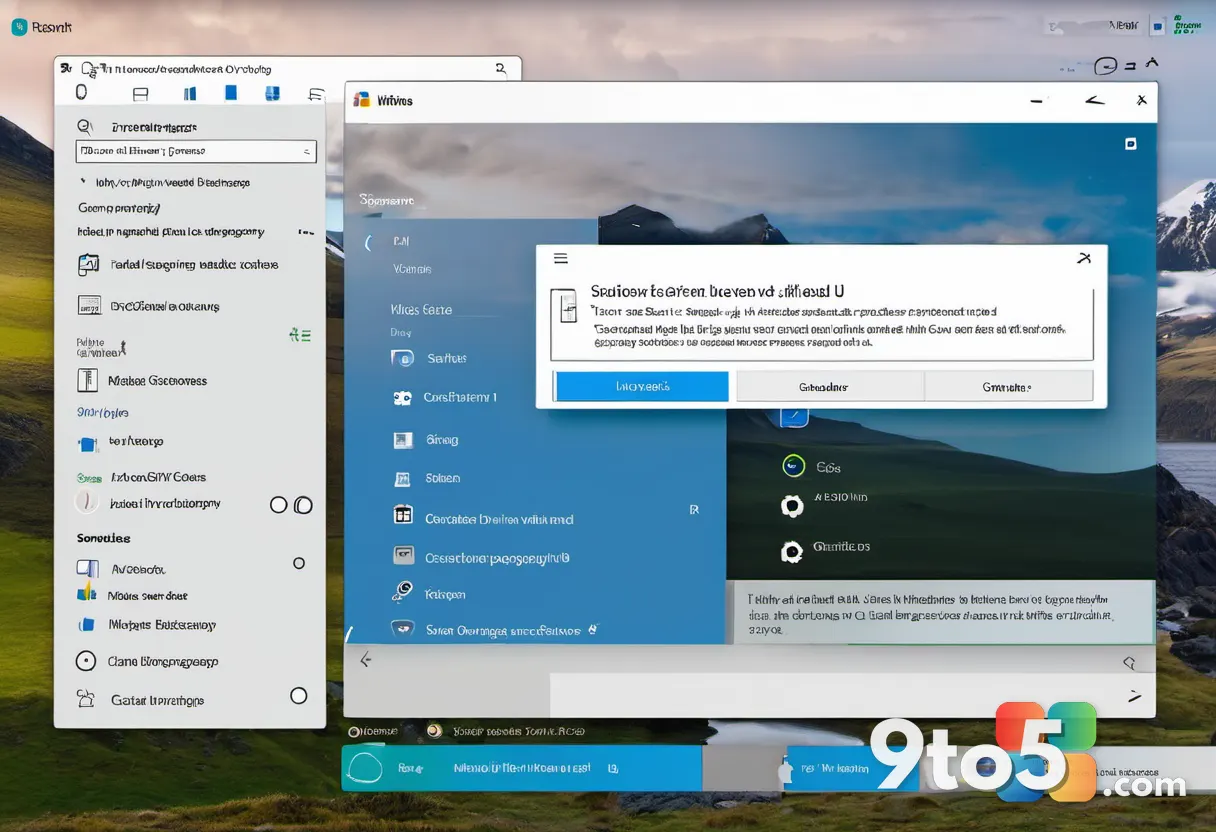Screen dimensions: 1216x832
Task: Click the rounded outline icon at toolbar's left end
Action: click(x=82, y=92)
